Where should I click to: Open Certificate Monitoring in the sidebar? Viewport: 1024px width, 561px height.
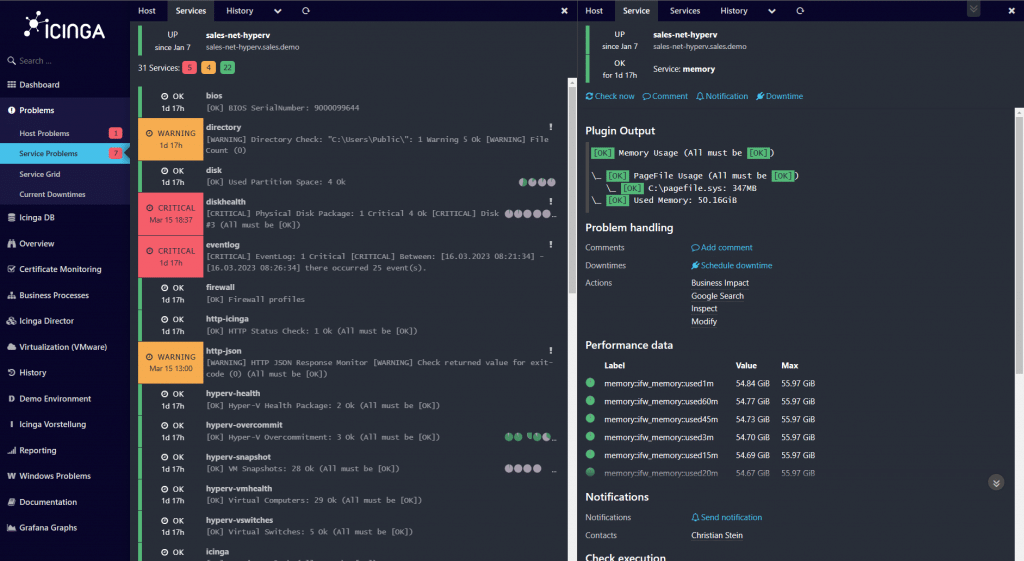(x=60, y=269)
